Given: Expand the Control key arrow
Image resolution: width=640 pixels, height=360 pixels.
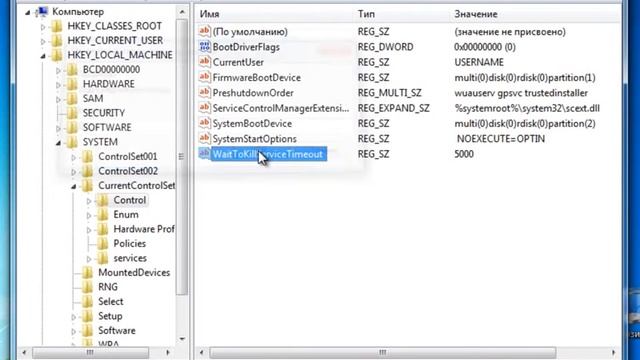Looking at the screenshot, I should pos(89,201).
